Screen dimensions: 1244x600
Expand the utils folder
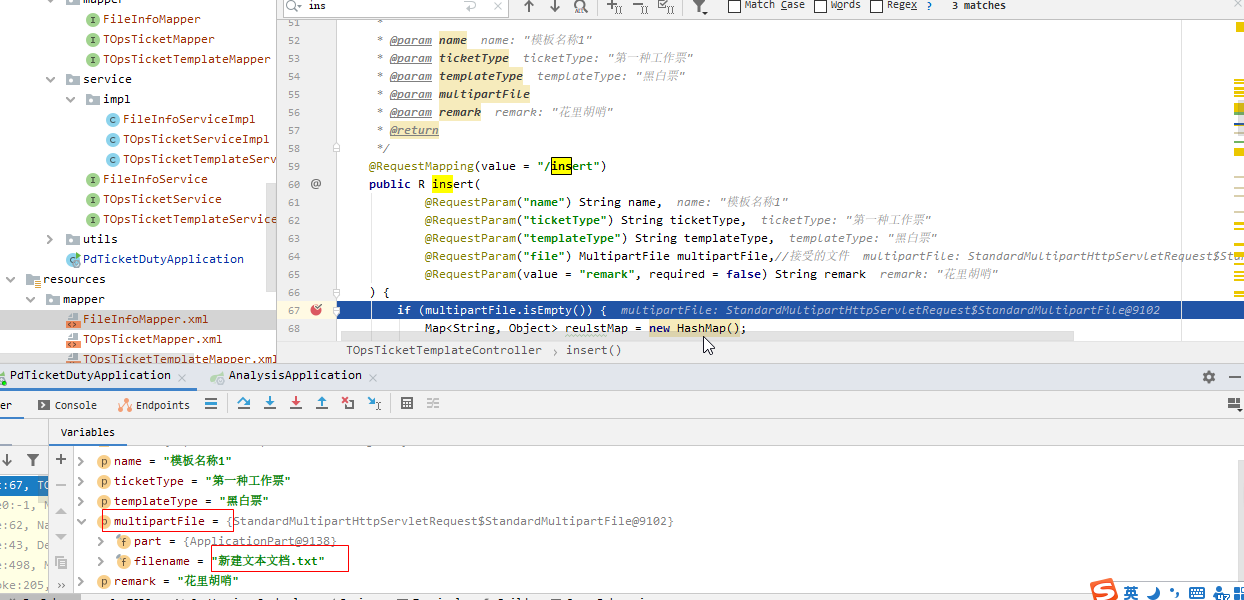click(50, 239)
